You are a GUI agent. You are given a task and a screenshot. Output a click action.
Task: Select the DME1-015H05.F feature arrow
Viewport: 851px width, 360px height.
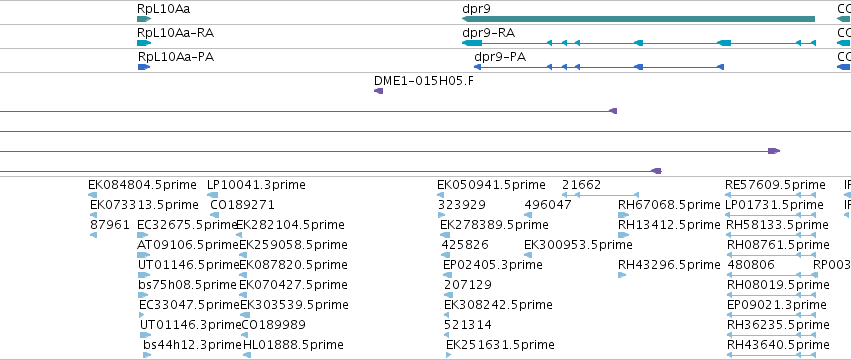click(x=379, y=91)
